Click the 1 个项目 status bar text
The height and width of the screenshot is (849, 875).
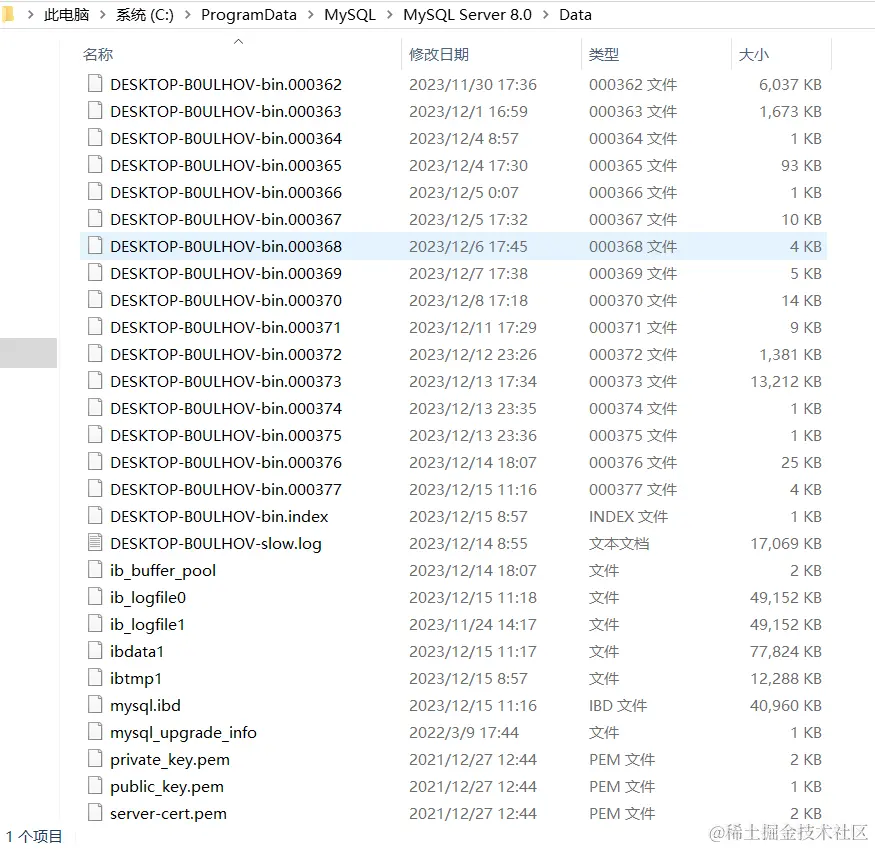(x=34, y=836)
